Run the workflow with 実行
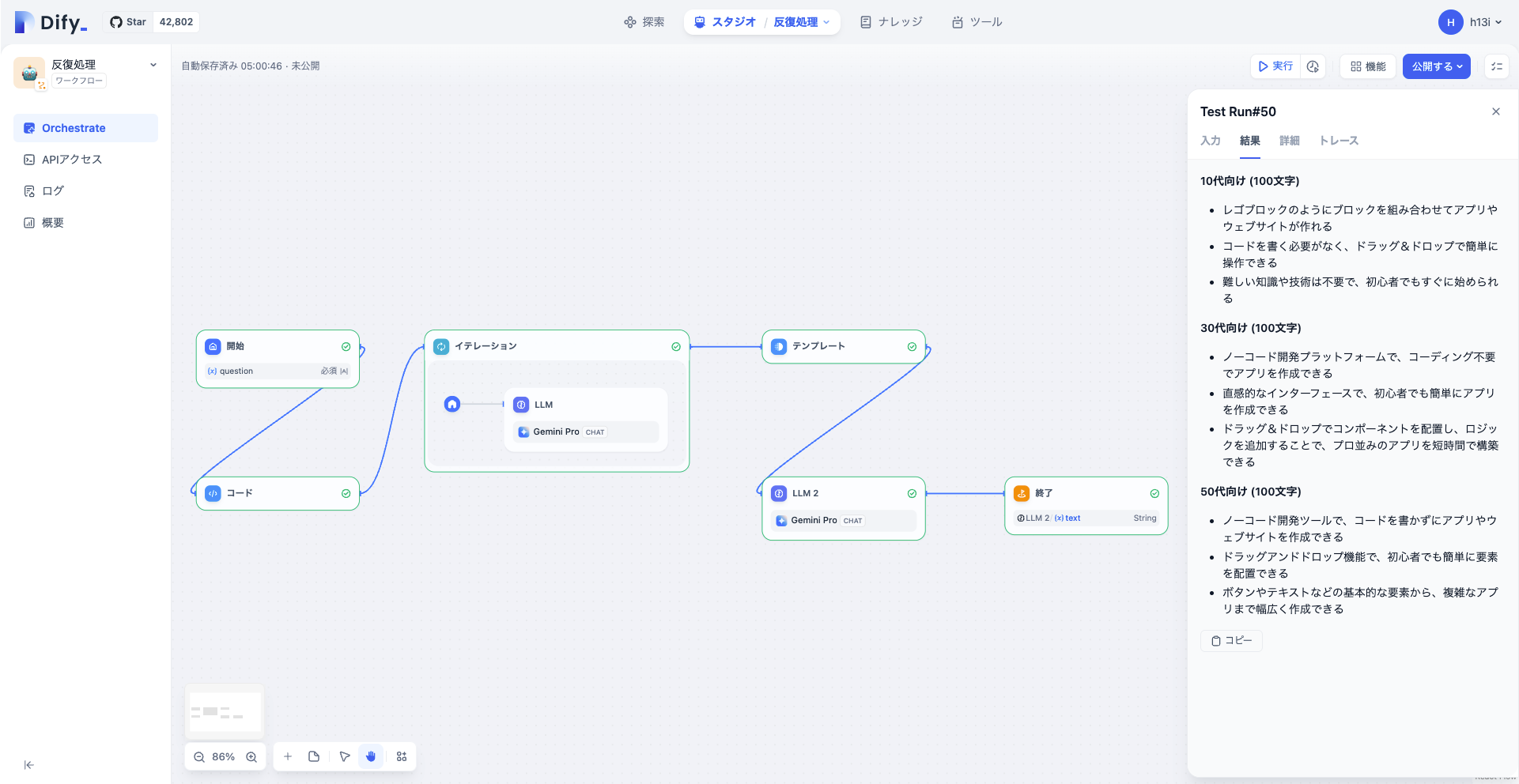1519x784 pixels. [1275, 66]
